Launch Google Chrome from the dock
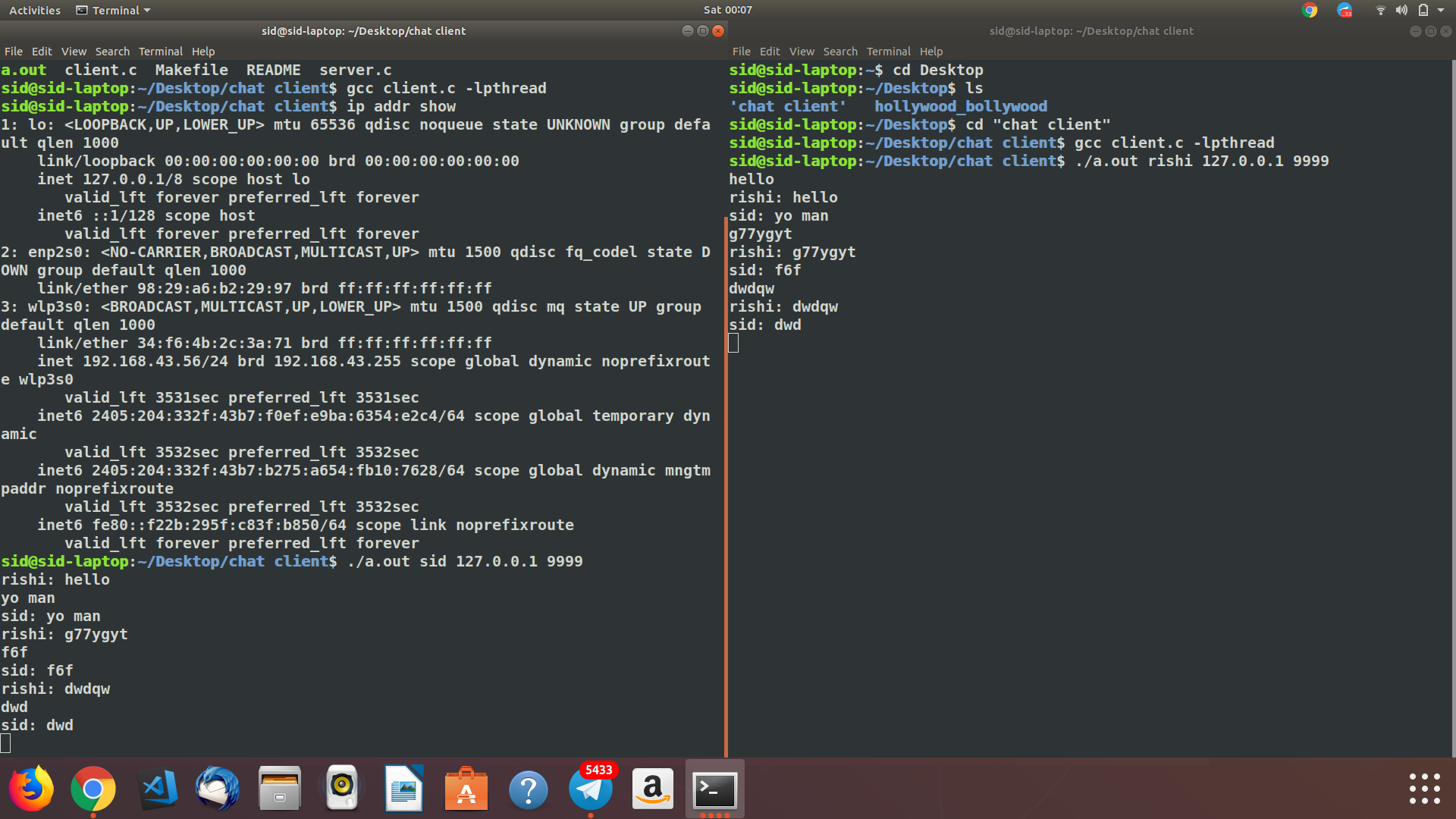Image resolution: width=1456 pixels, height=819 pixels. [93, 789]
